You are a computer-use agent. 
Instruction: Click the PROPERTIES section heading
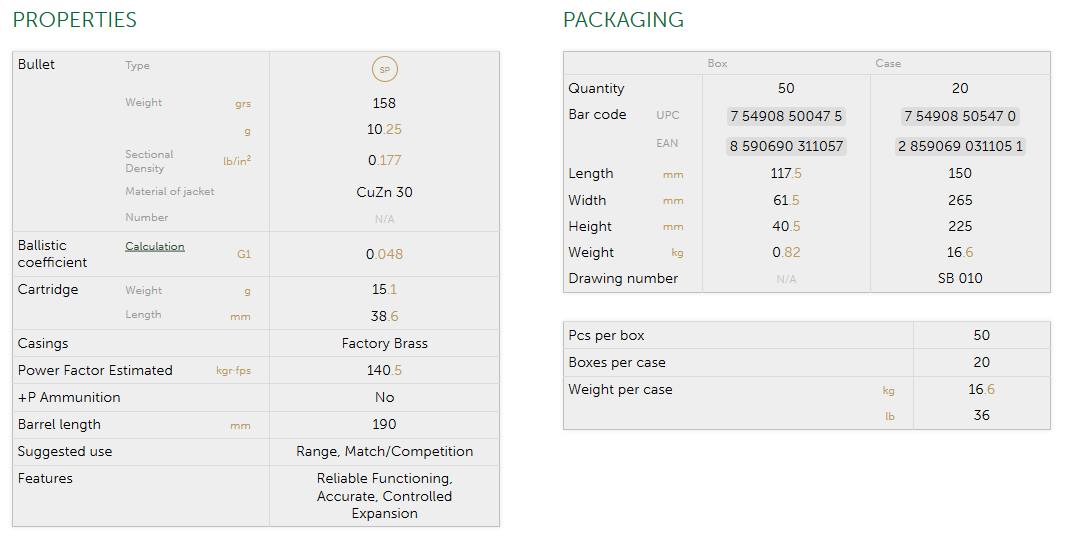pyautogui.click(x=75, y=20)
